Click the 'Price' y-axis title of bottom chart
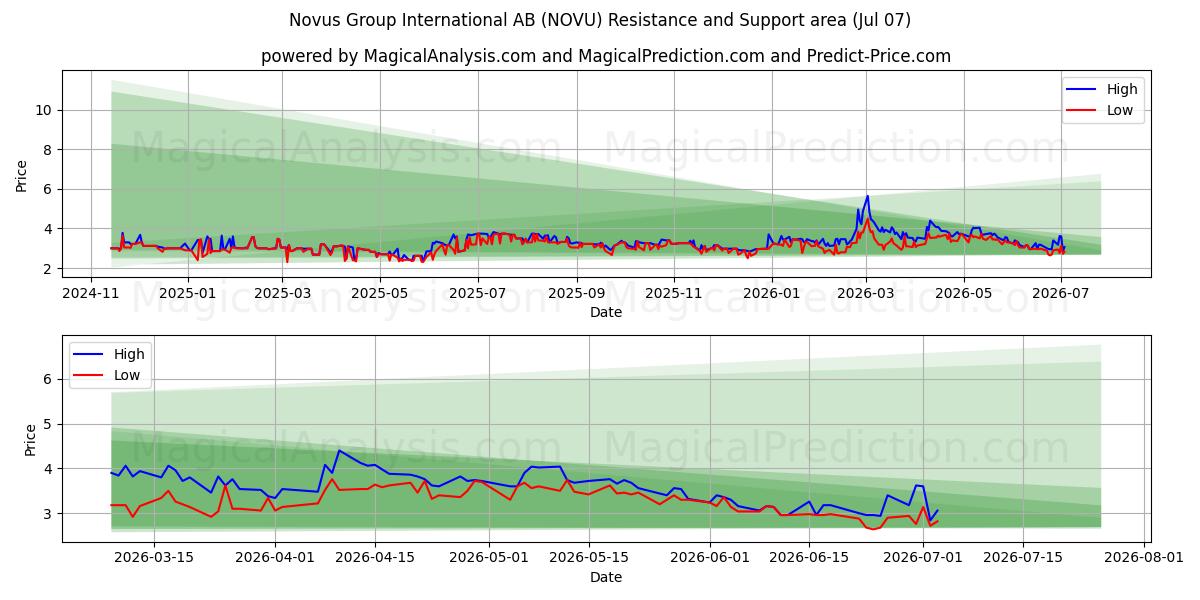1200x600 pixels. [29, 440]
